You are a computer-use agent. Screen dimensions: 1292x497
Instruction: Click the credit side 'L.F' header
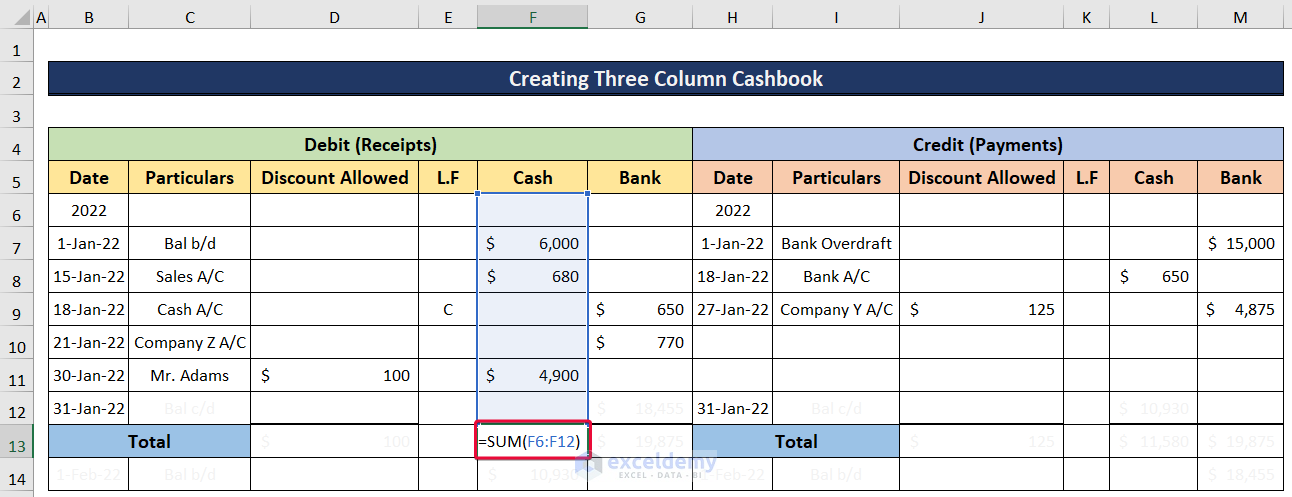(1086, 177)
